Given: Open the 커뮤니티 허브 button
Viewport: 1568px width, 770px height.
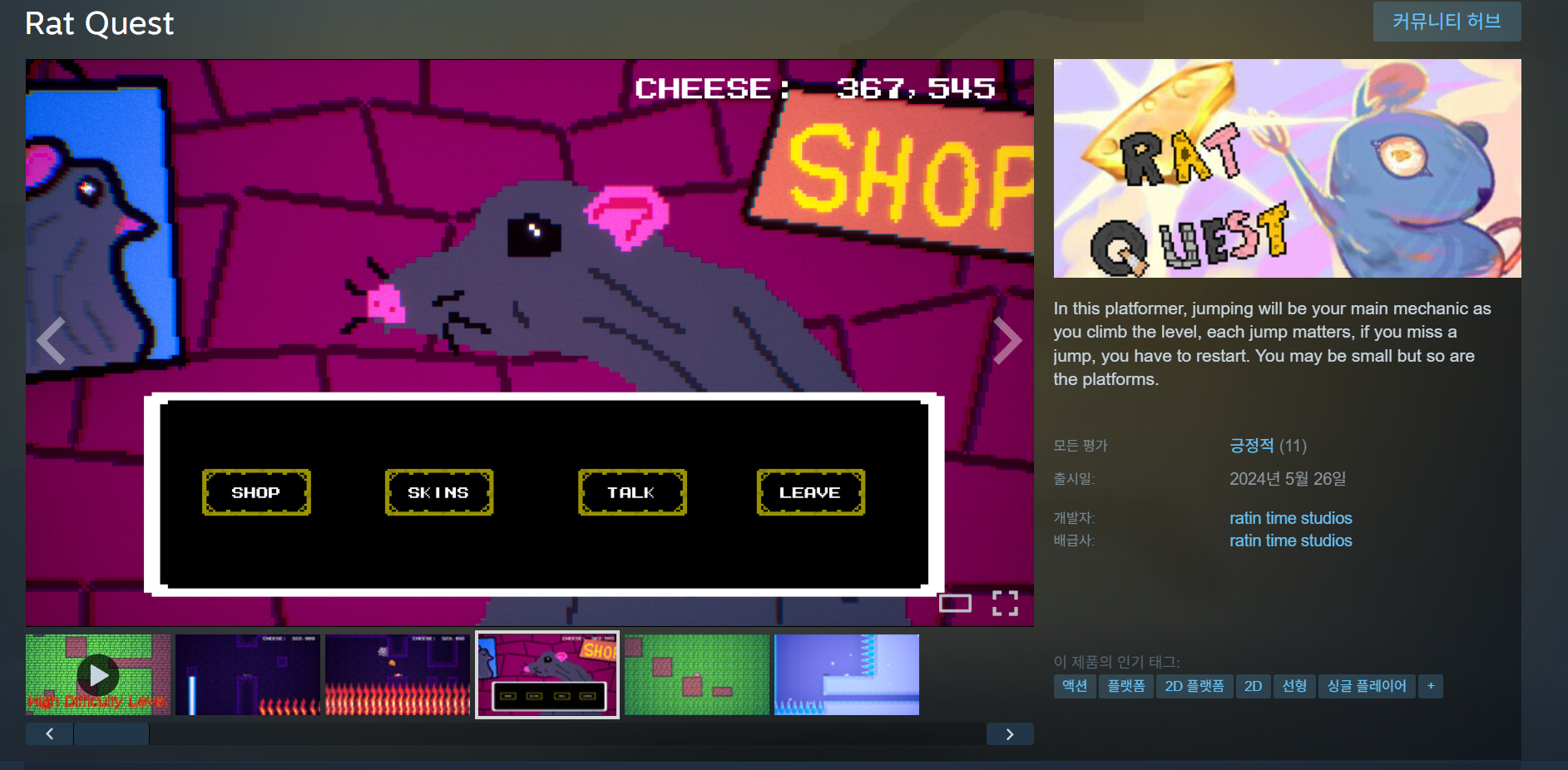Looking at the screenshot, I should pyautogui.click(x=1447, y=22).
